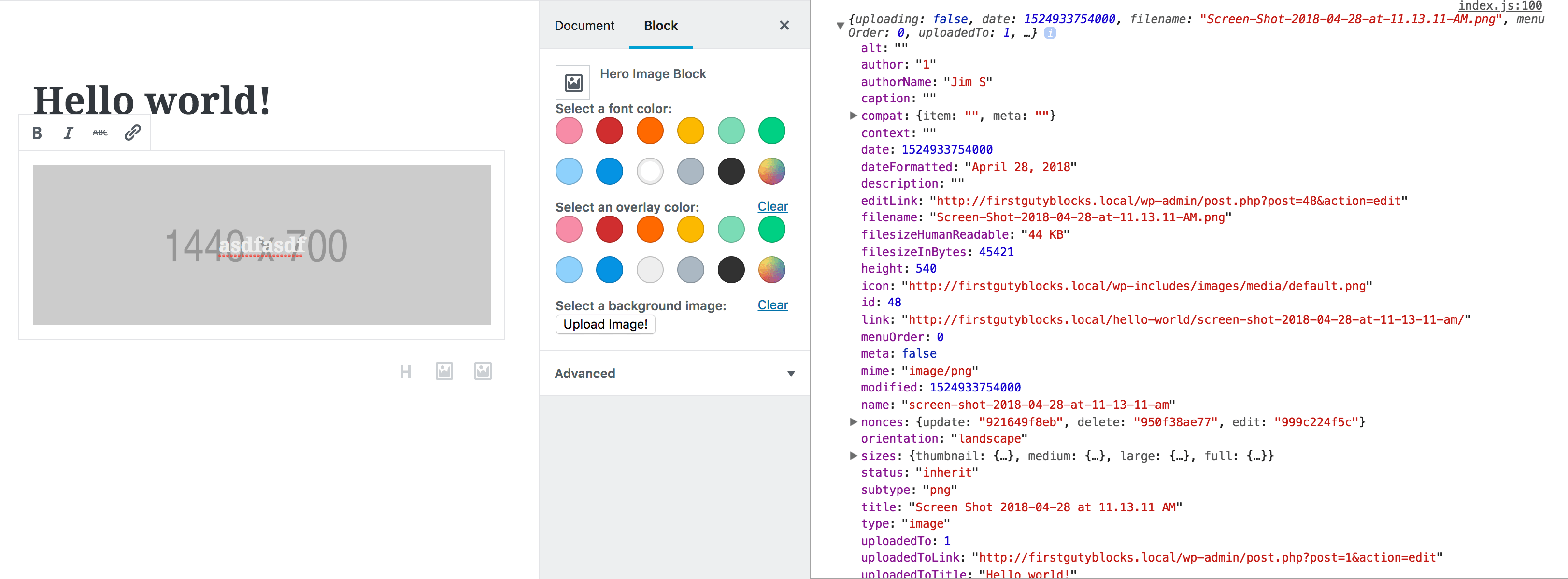Clear the background image selection
1568x579 pixels.
click(772, 305)
